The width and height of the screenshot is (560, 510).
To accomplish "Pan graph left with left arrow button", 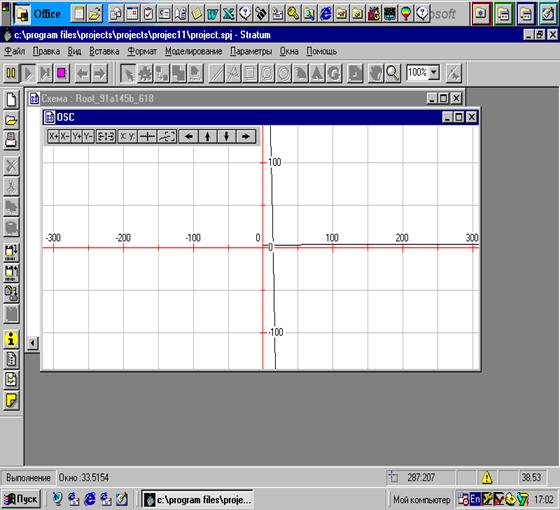I will pyautogui.click(x=189, y=136).
